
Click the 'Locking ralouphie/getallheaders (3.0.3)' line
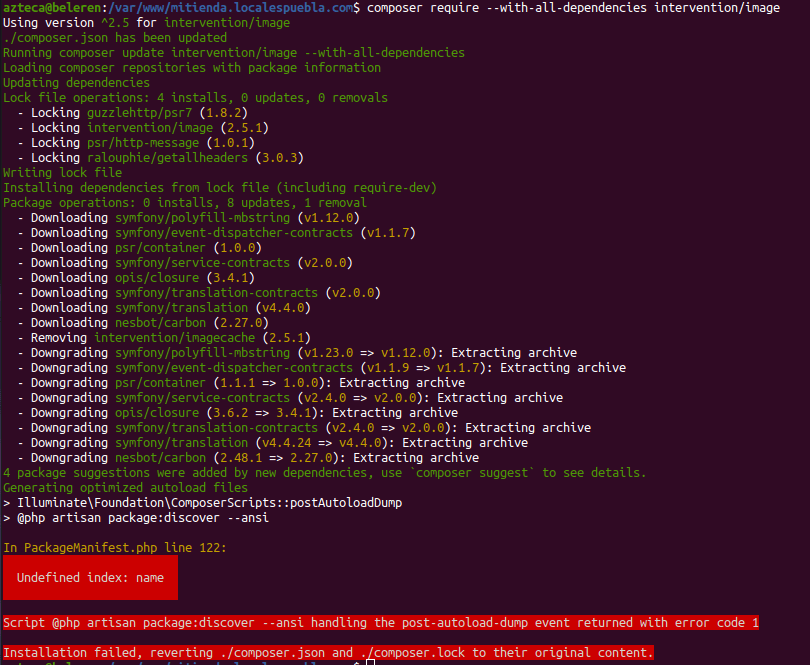tap(160, 158)
